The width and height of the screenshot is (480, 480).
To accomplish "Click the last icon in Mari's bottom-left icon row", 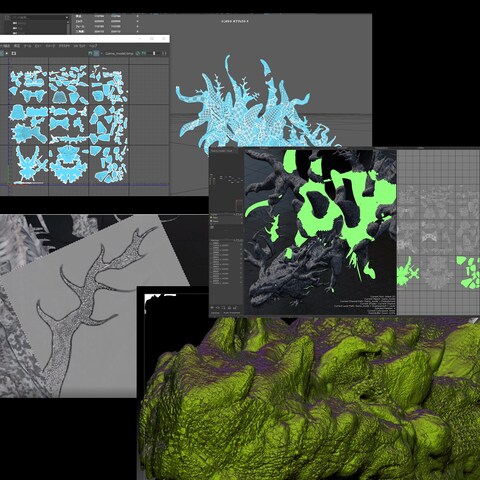I will coord(235,307).
